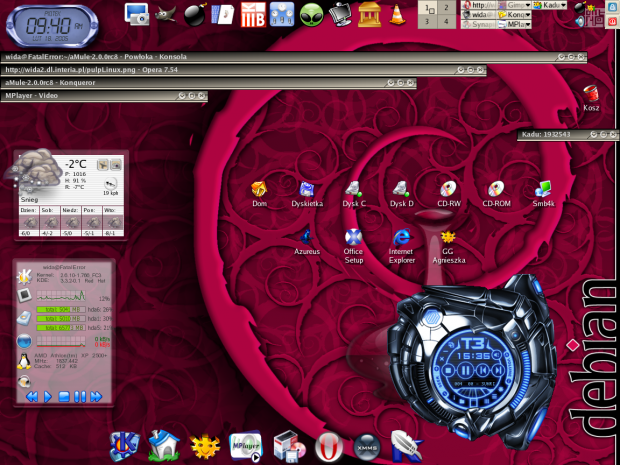620x465 pixels.
Task: Expand the Konqueror taskbar group arrow
Action: point(528,15)
